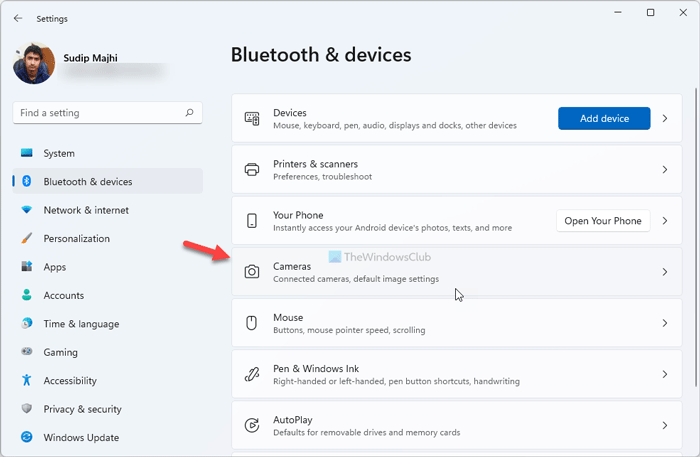This screenshot has height=457, width=700.
Task: Select Windows Update in the sidebar
Action: tap(81, 438)
